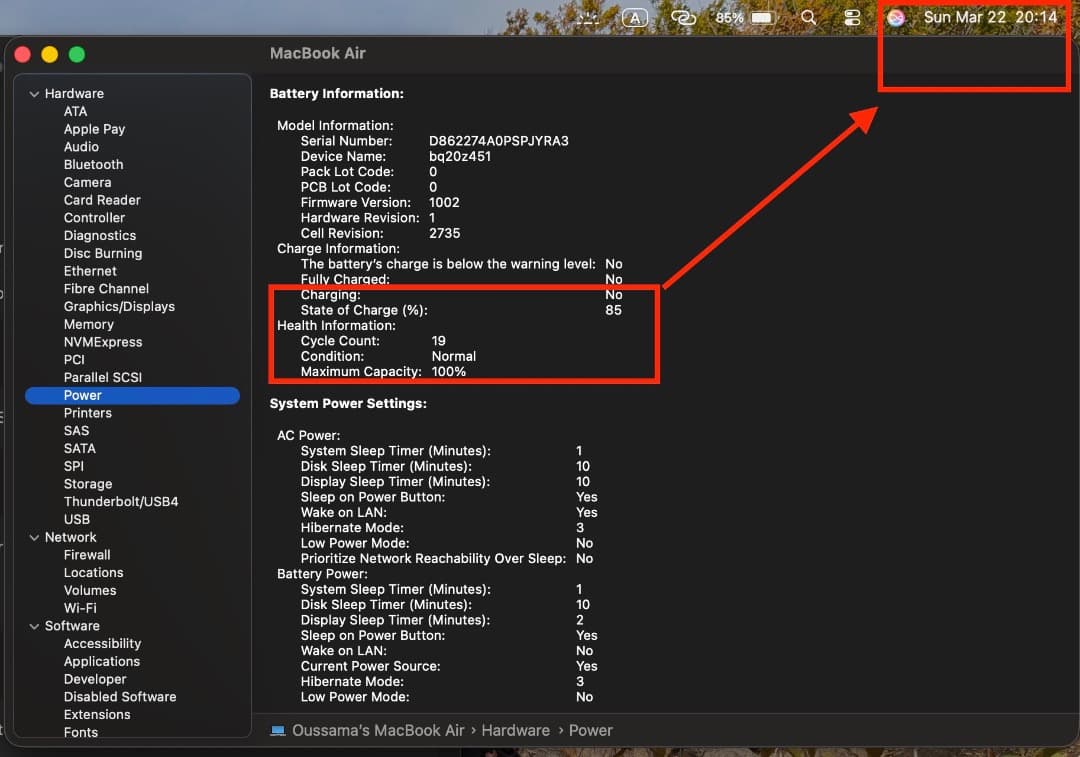Click Cycle Count value 19
The height and width of the screenshot is (757, 1080).
pos(439,341)
